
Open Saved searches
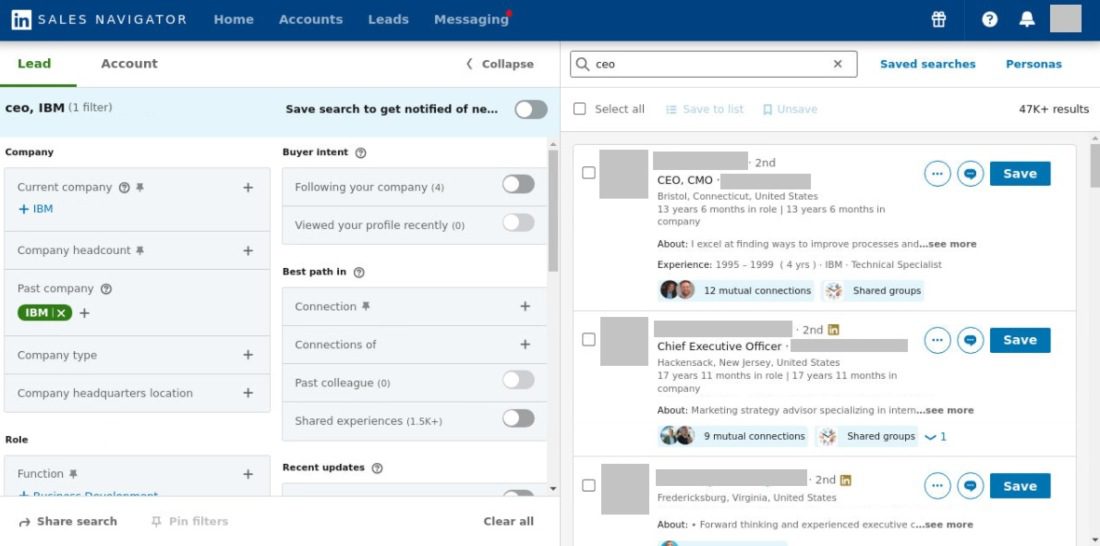point(927,64)
